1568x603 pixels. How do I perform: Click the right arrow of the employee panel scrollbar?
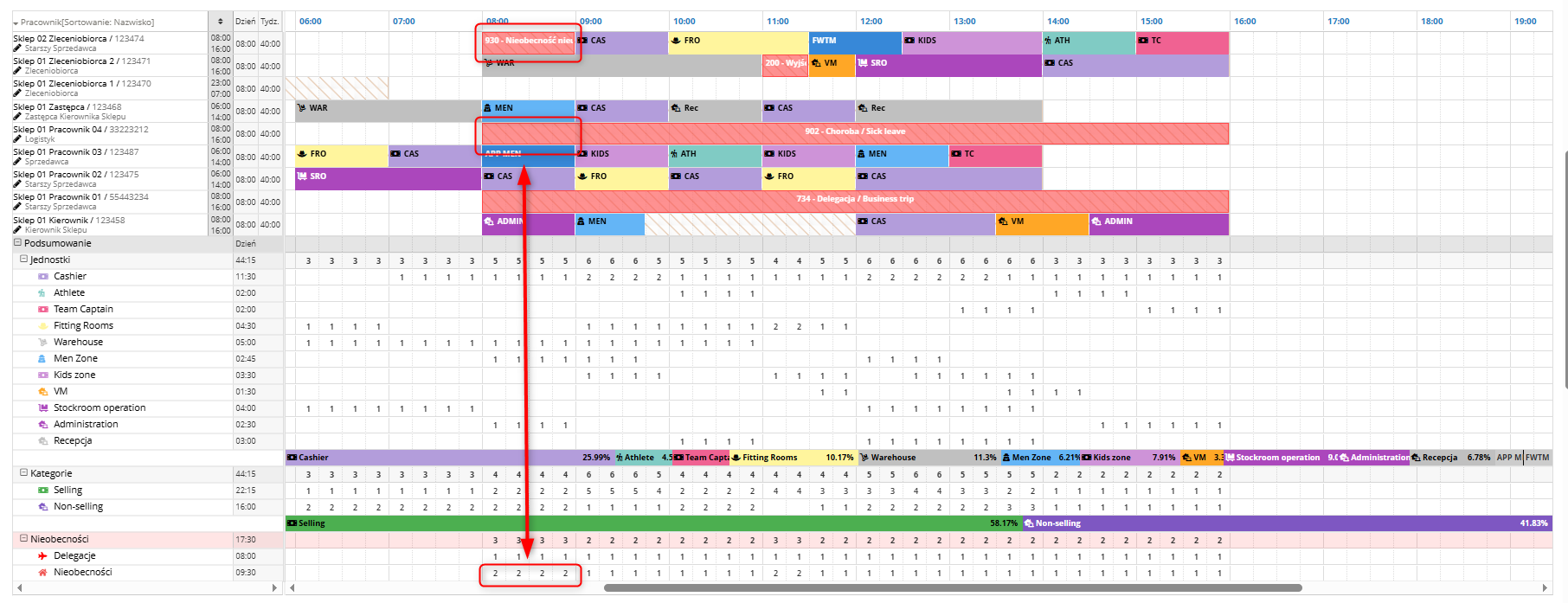tap(275, 588)
